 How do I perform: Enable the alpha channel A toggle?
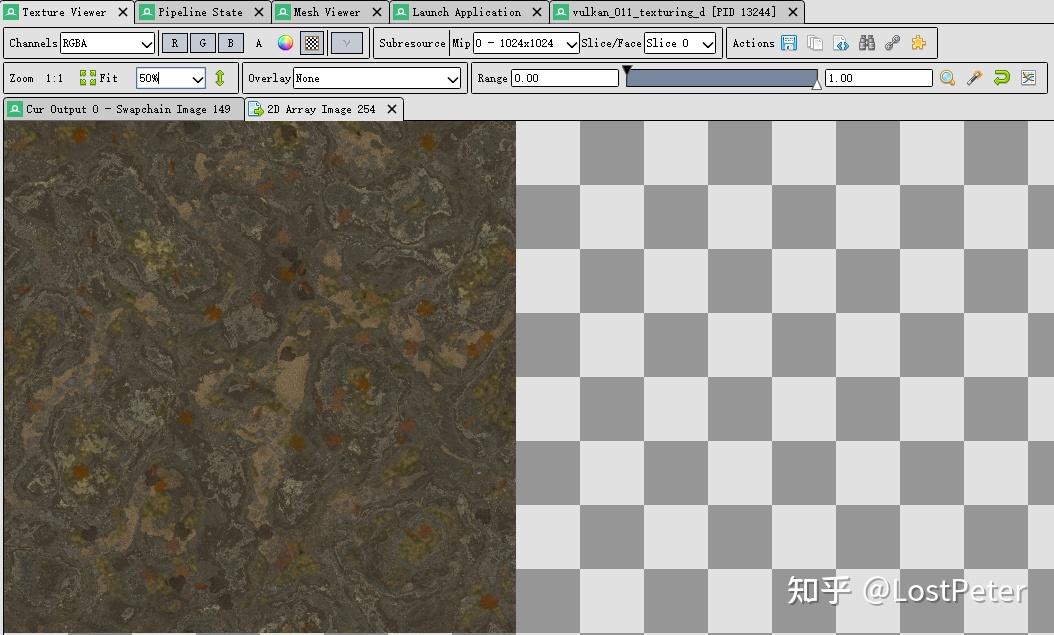(259, 43)
